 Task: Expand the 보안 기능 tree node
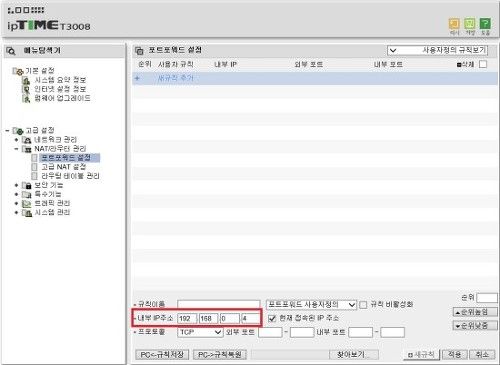tap(16, 185)
